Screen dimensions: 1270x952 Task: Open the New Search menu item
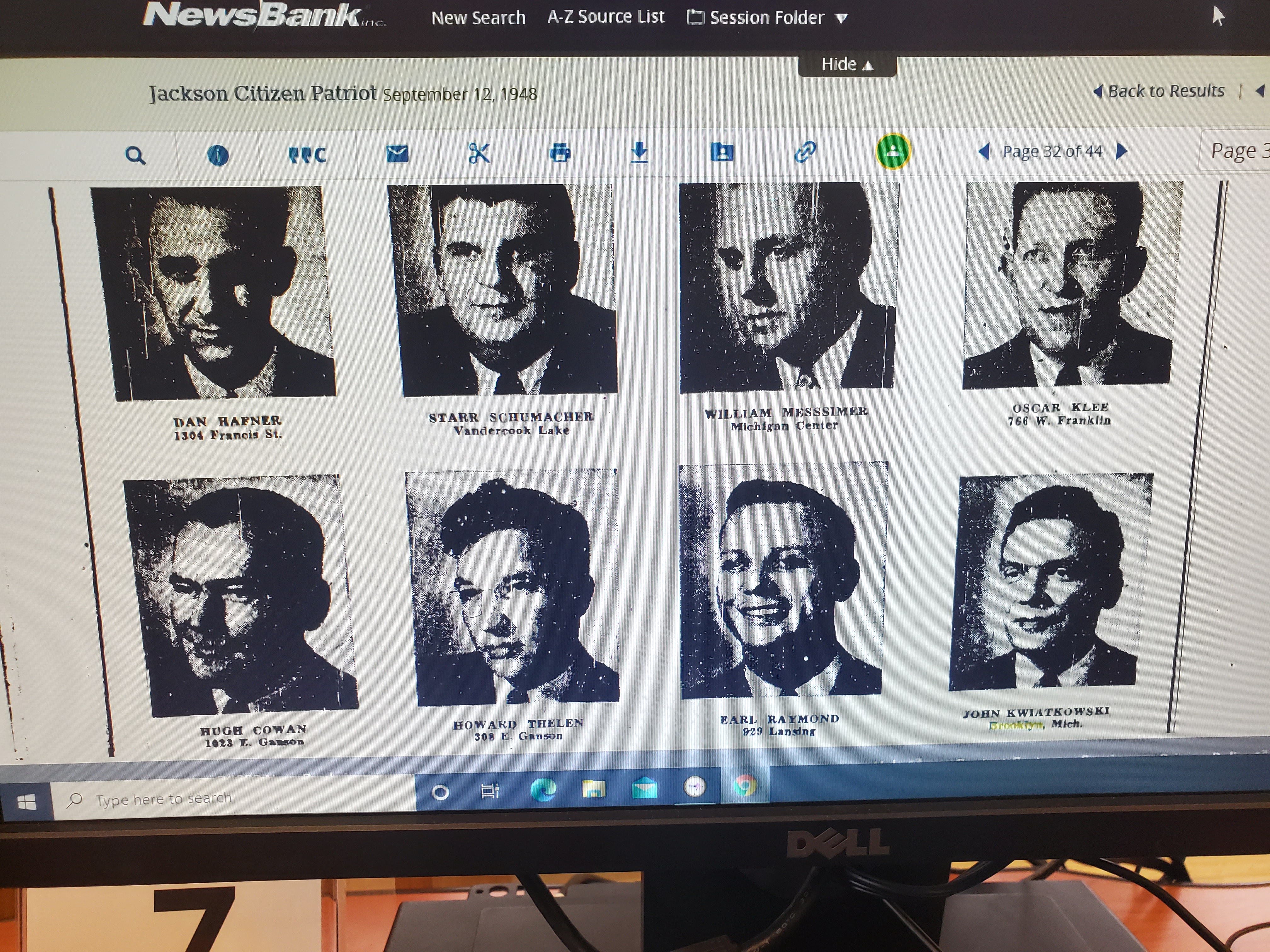(x=478, y=18)
